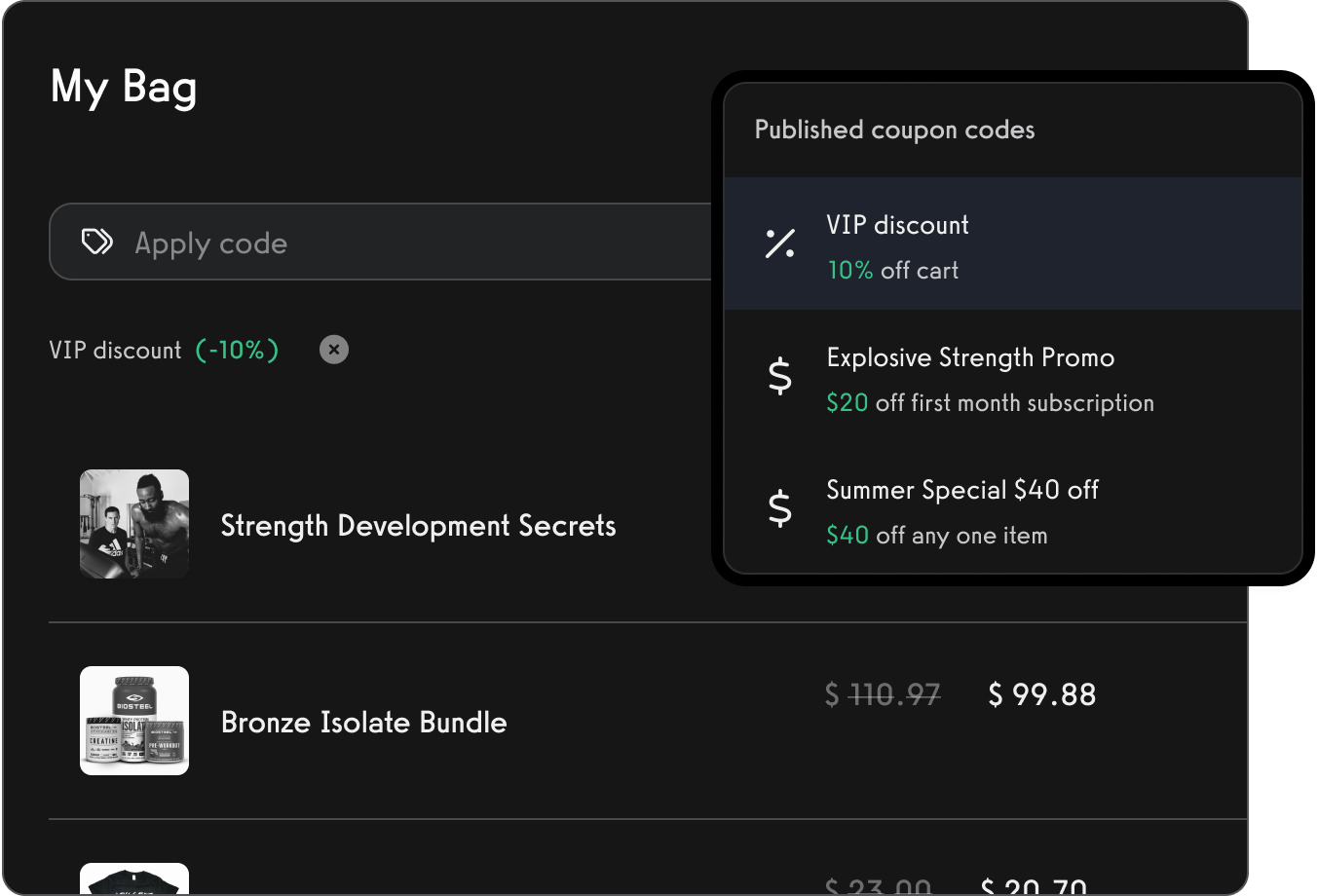
Task: Click the My Bag heading
Action: pyautogui.click(x=124, y=87)
